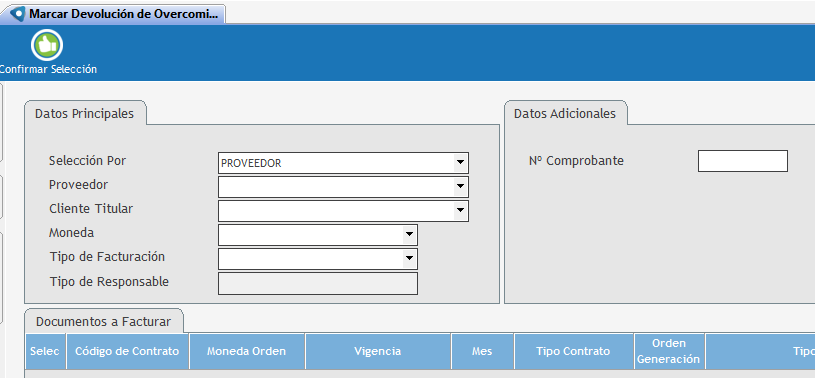Click the Moneda Orden column header

[x=247, y=351]
